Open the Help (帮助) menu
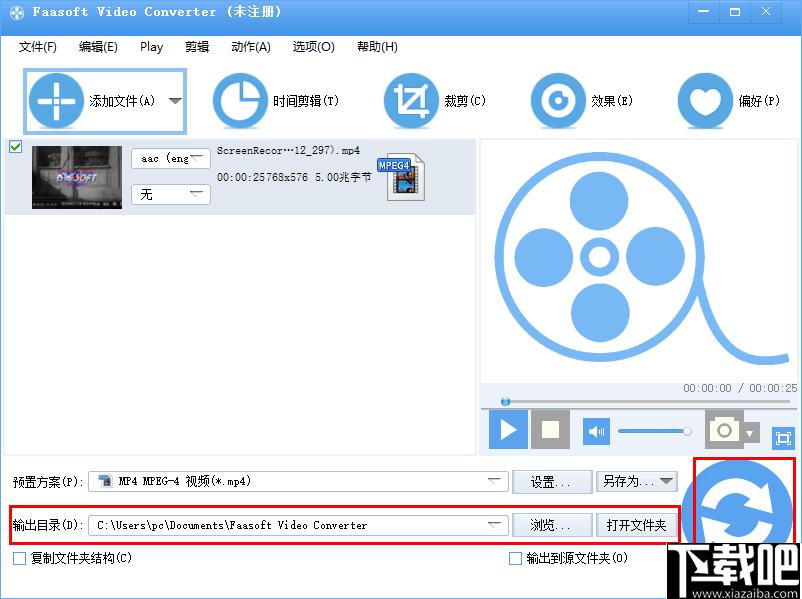 pyautogui.click(x=377, y=47)
